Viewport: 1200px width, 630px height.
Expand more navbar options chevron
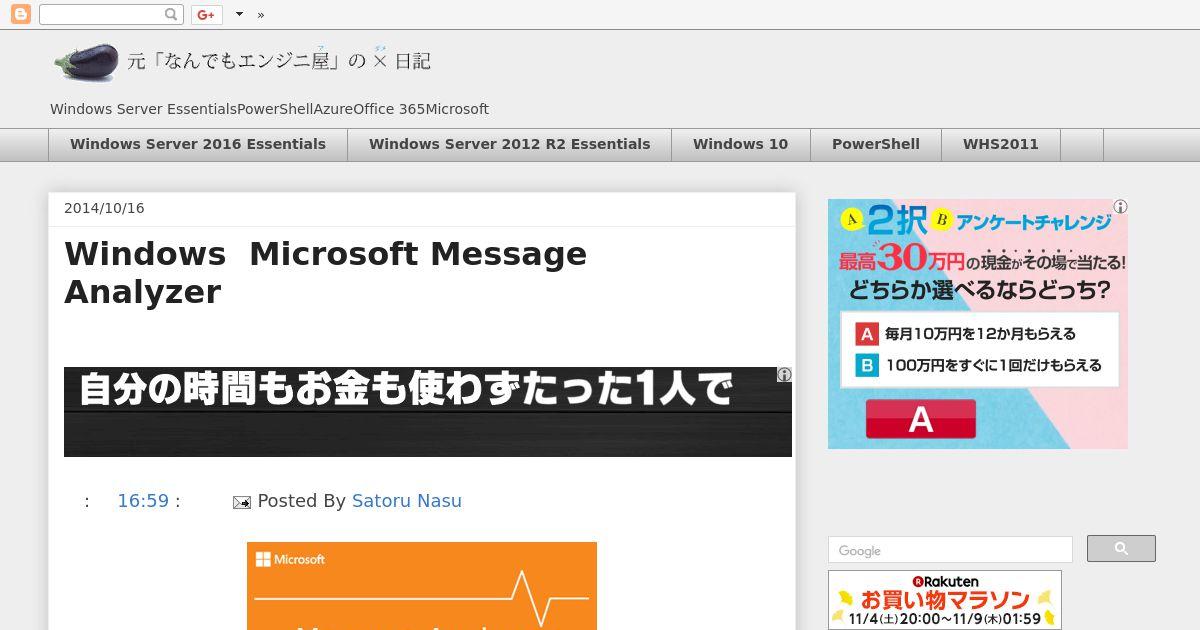[x=261, y=14]
